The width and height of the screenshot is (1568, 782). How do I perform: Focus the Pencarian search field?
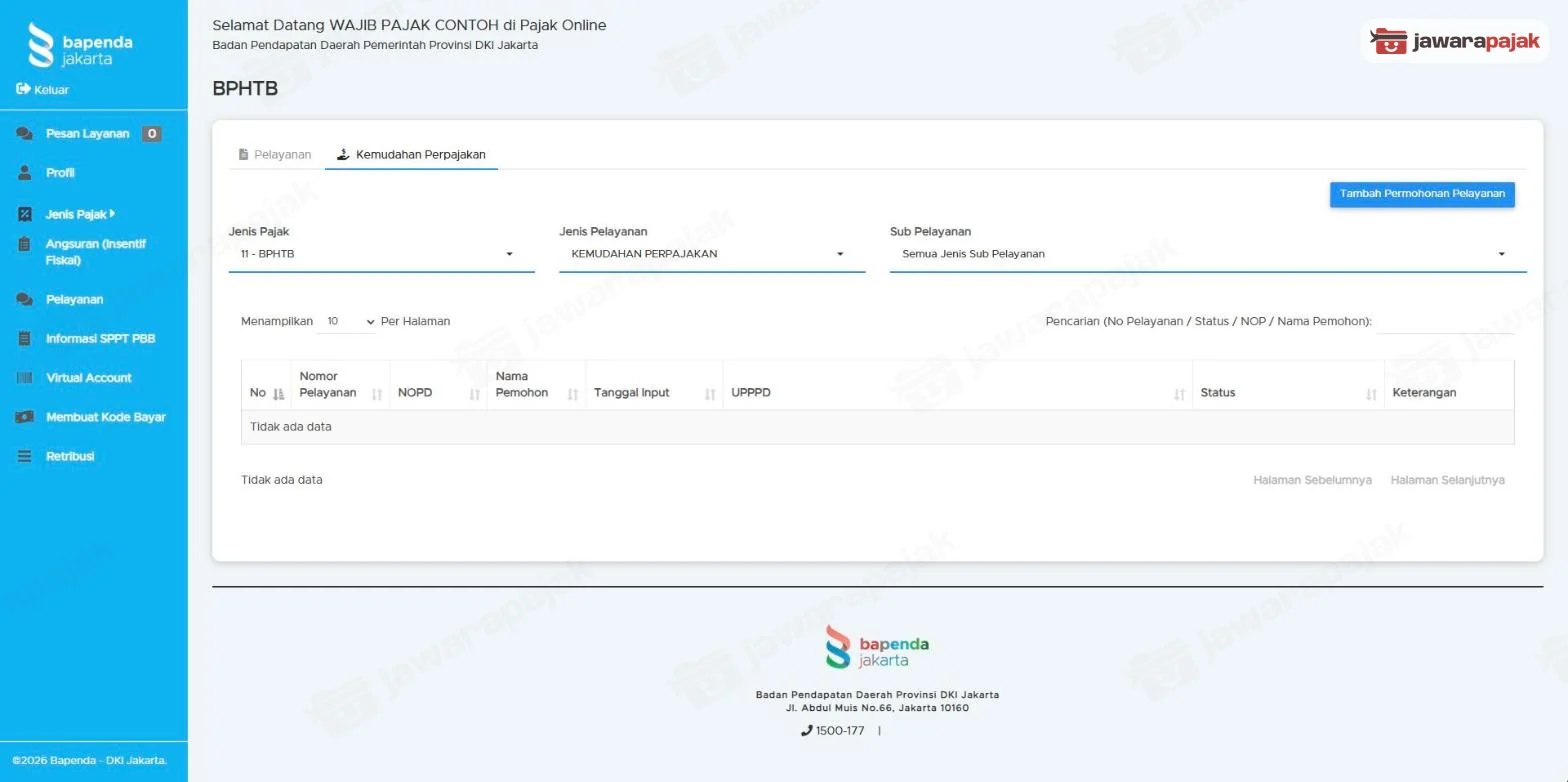pos(1445,321)
